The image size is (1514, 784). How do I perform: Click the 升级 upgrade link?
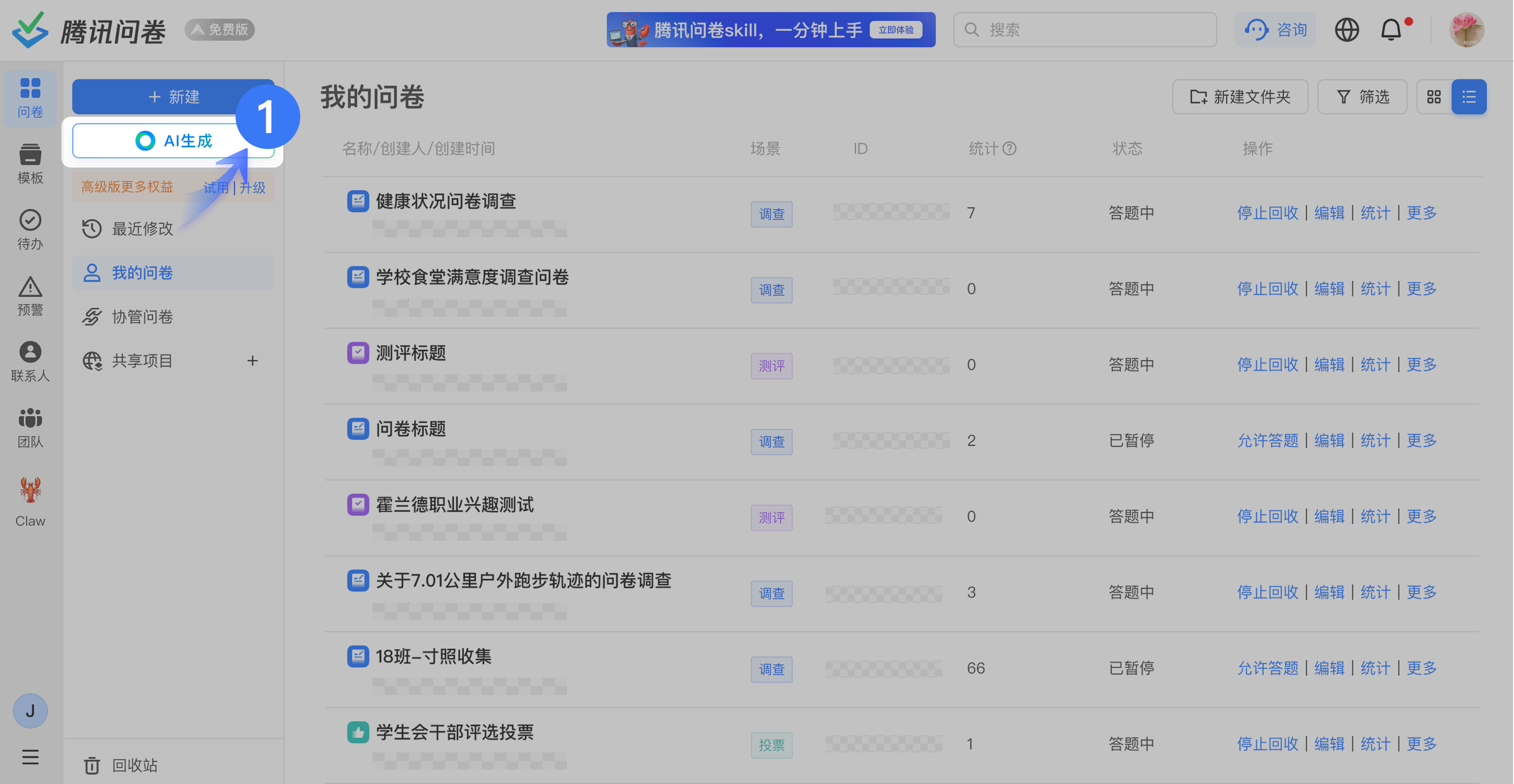(x=253, y=188)
